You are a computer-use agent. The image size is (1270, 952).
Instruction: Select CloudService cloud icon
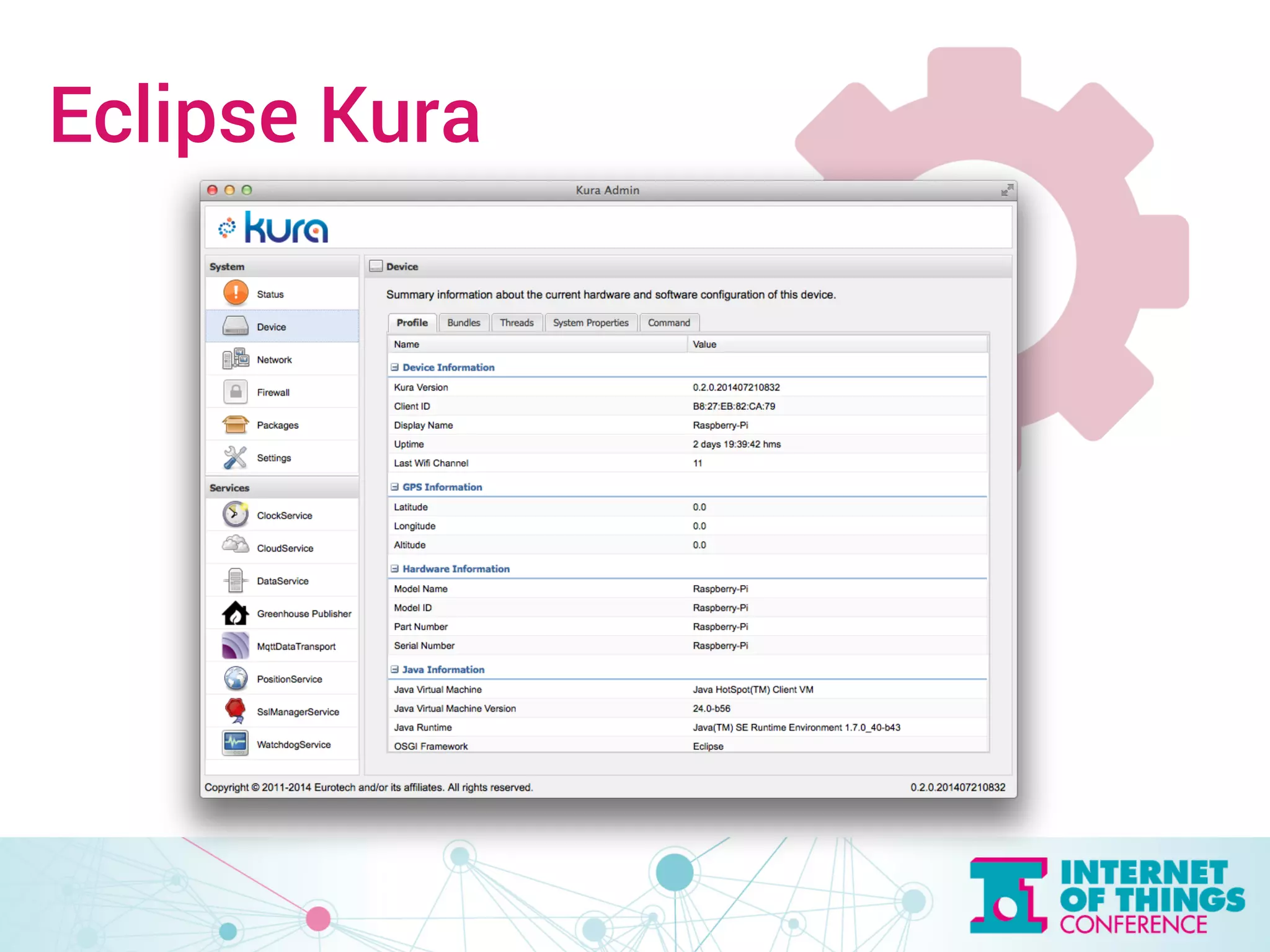tap(236, 547)
